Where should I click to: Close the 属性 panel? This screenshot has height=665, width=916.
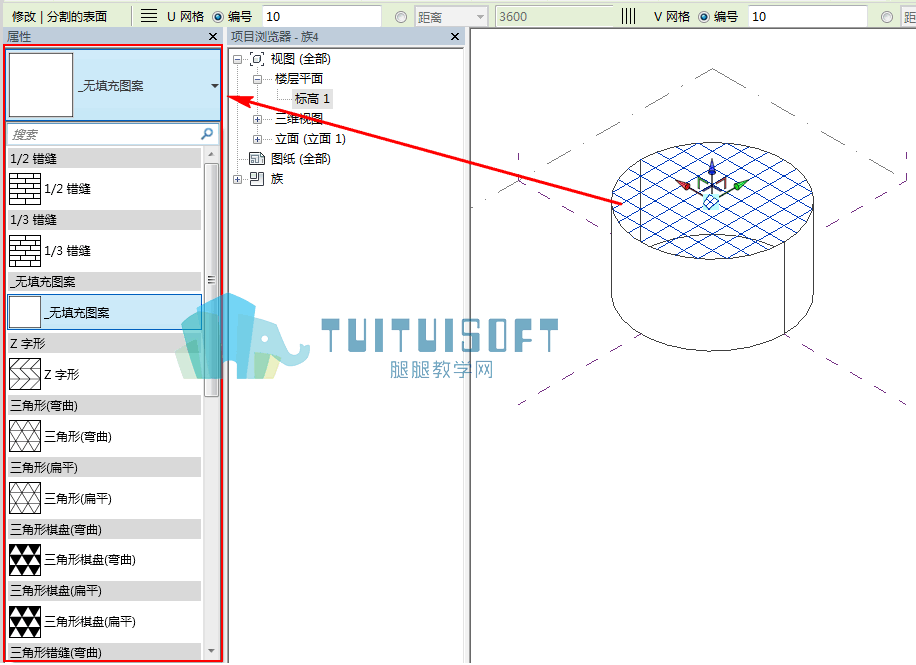tap(213, 37)
